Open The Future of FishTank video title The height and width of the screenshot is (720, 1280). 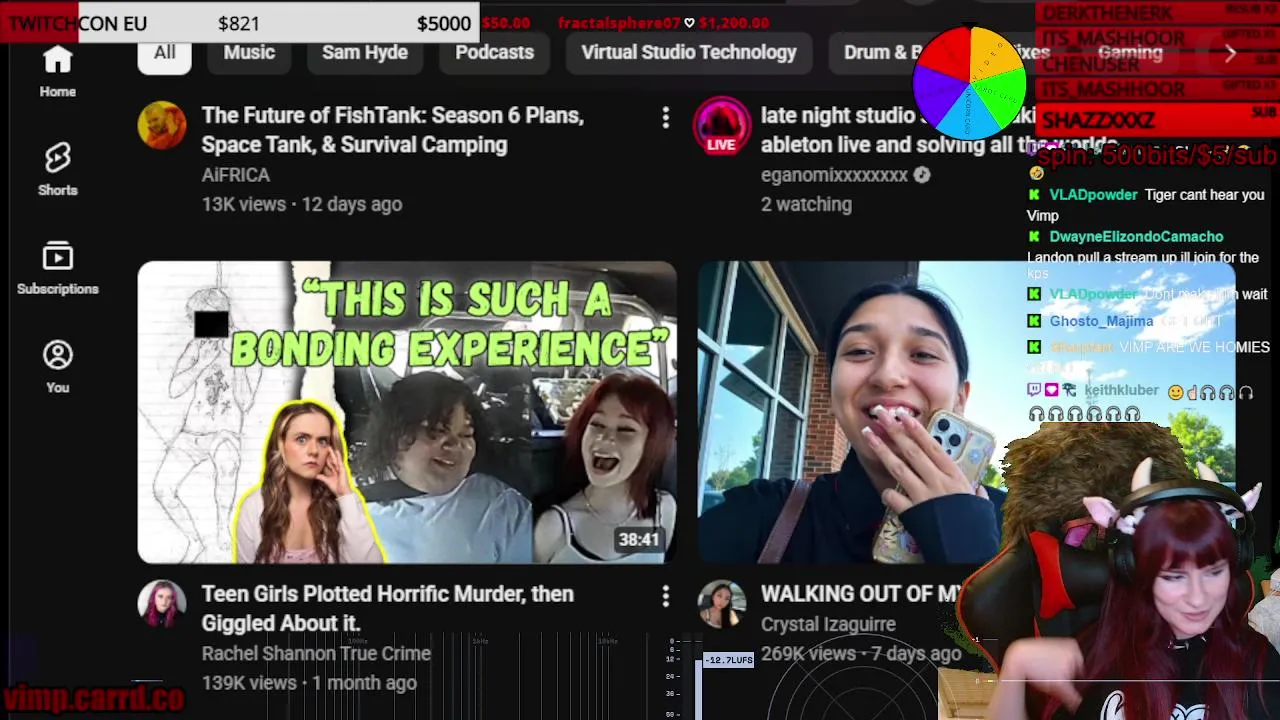pos(393,130)
